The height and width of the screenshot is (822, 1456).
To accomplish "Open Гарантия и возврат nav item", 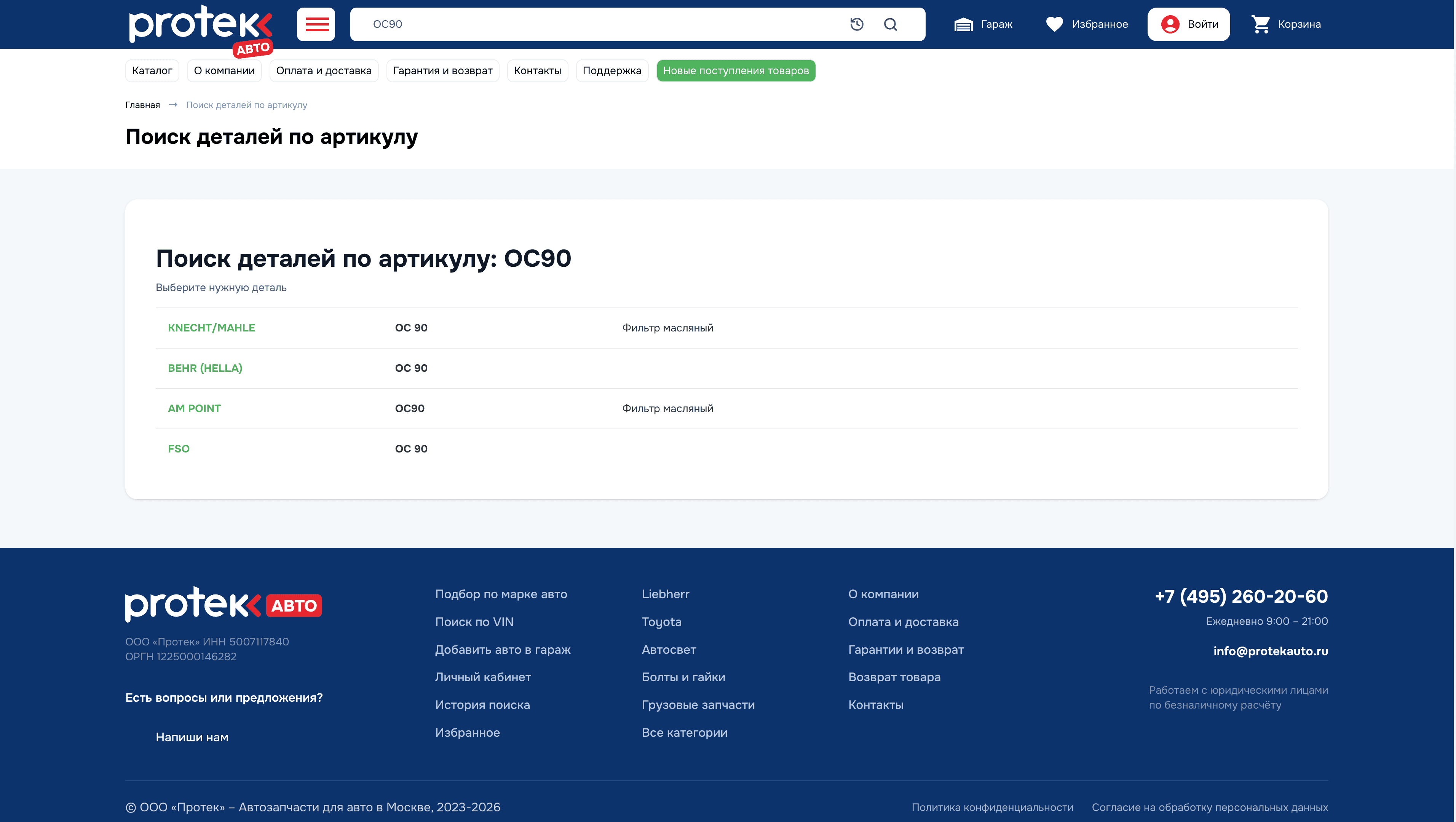I will click(x=442, y=71).
